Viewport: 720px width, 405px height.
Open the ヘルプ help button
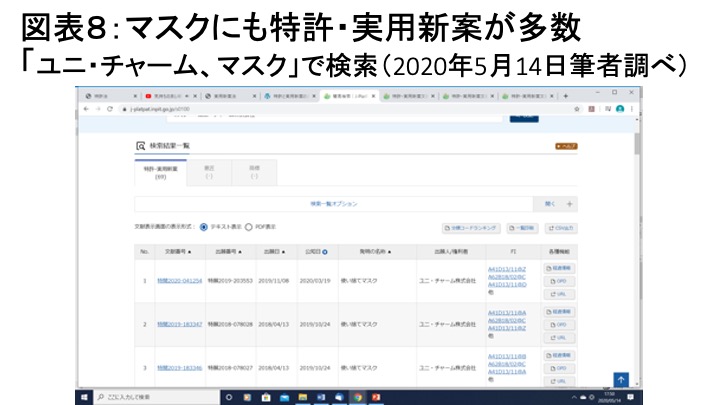tap(566, 146)
